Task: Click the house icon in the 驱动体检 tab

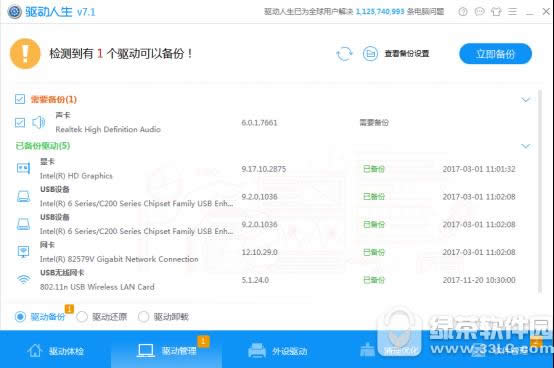Action: tap(35, 350)
